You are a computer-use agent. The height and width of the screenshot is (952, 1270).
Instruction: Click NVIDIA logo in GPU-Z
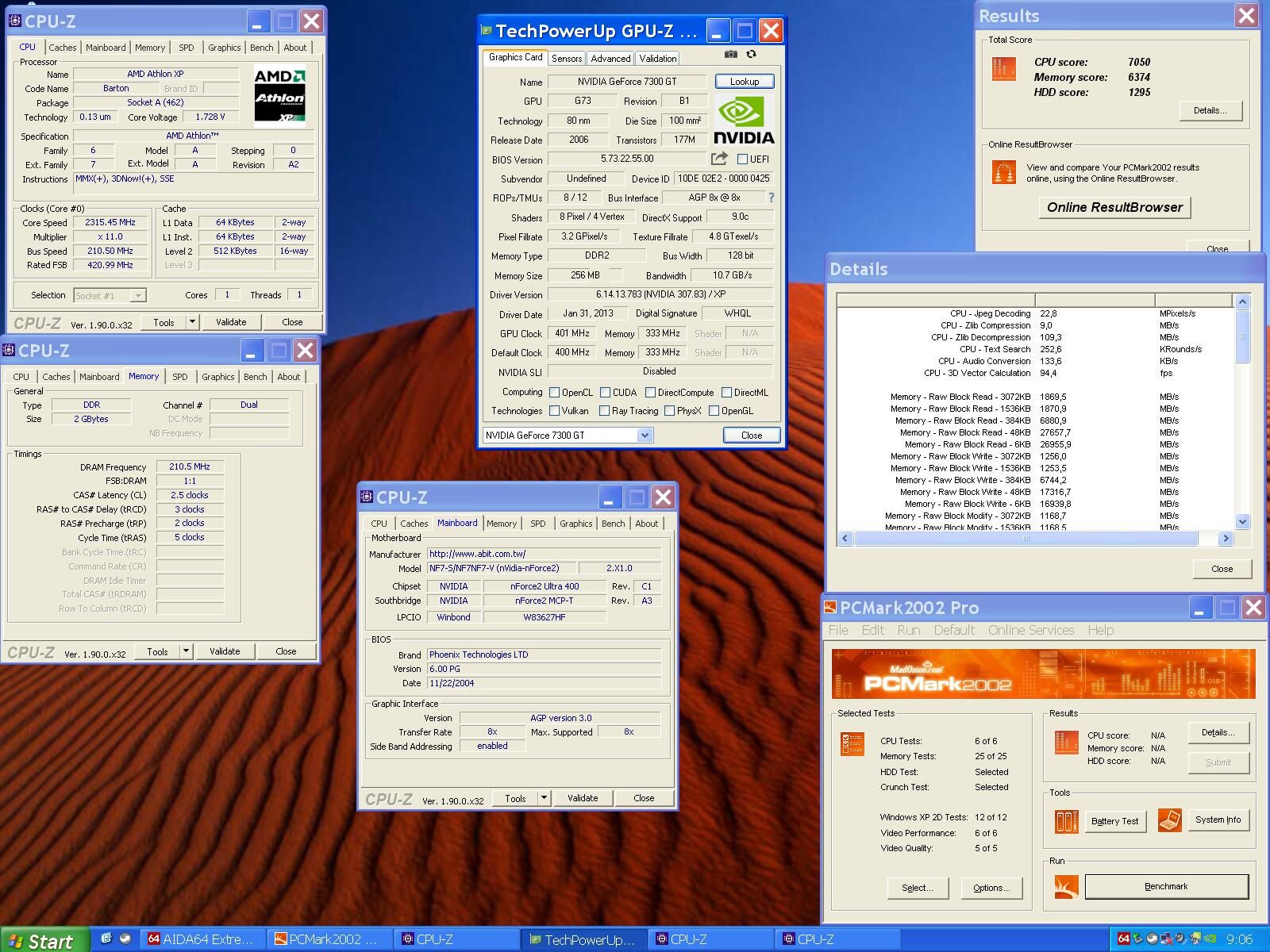pos(744,119)
